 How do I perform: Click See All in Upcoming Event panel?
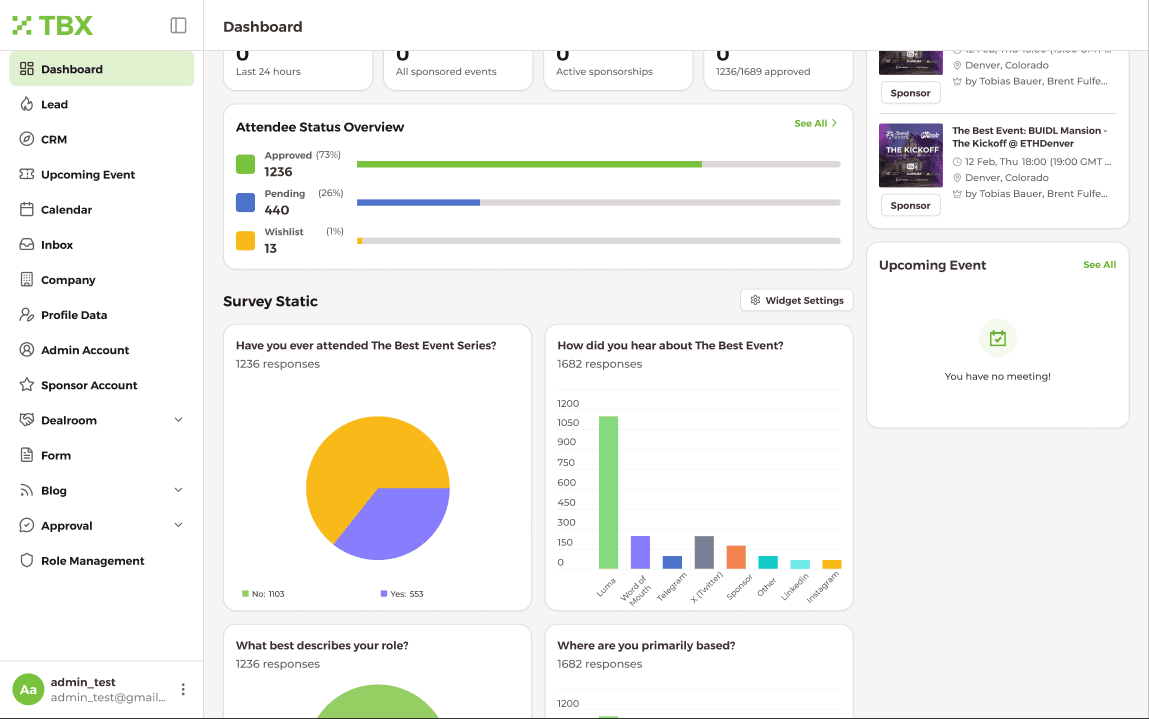tap(1099, 265)
